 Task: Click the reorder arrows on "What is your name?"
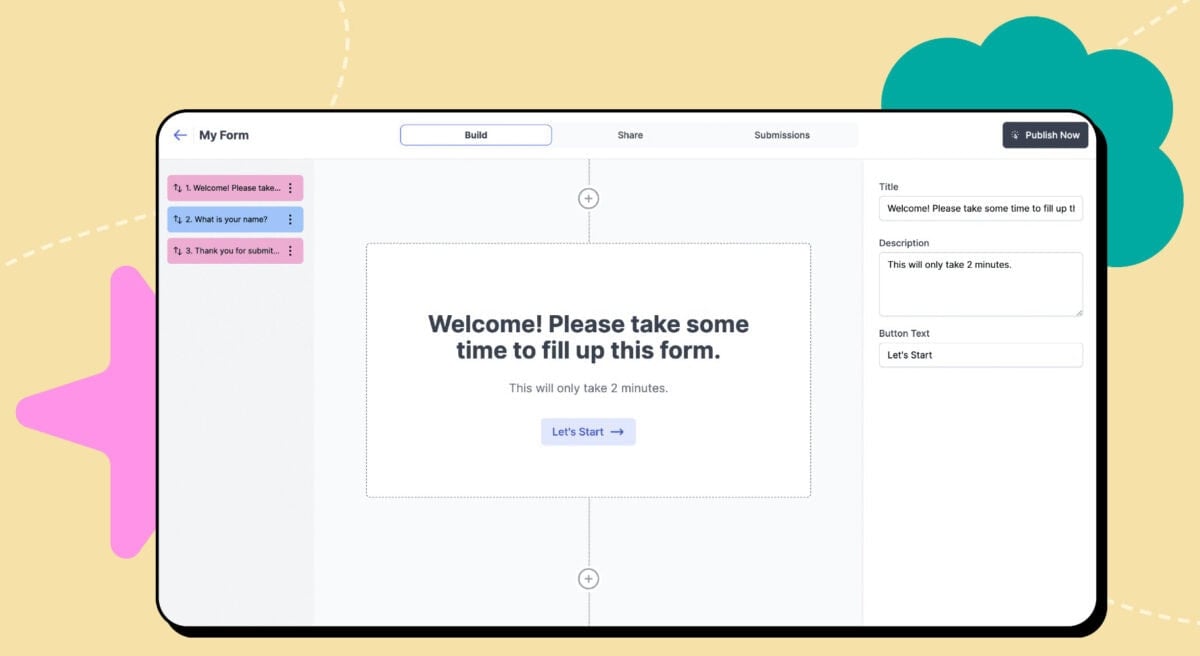[178, 220]
